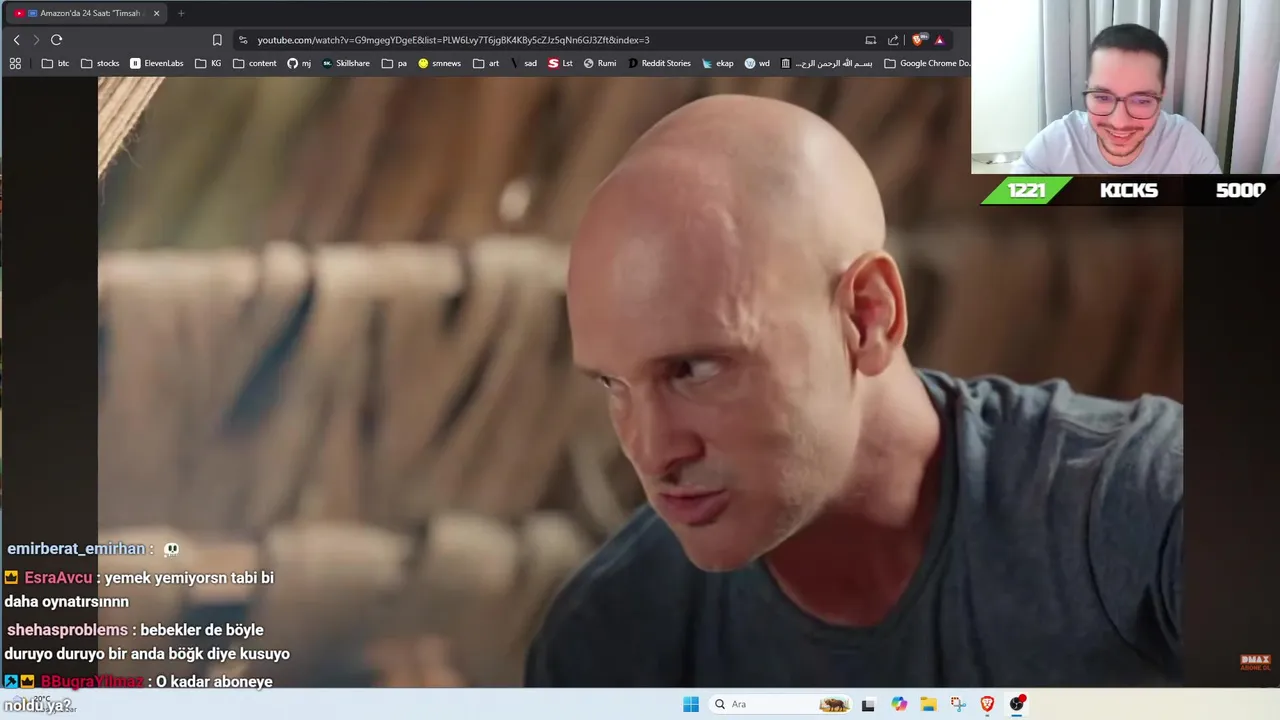Open the Windows Start menu
This screenshot has width=1280, height=720.
click(x=691, y=704)
